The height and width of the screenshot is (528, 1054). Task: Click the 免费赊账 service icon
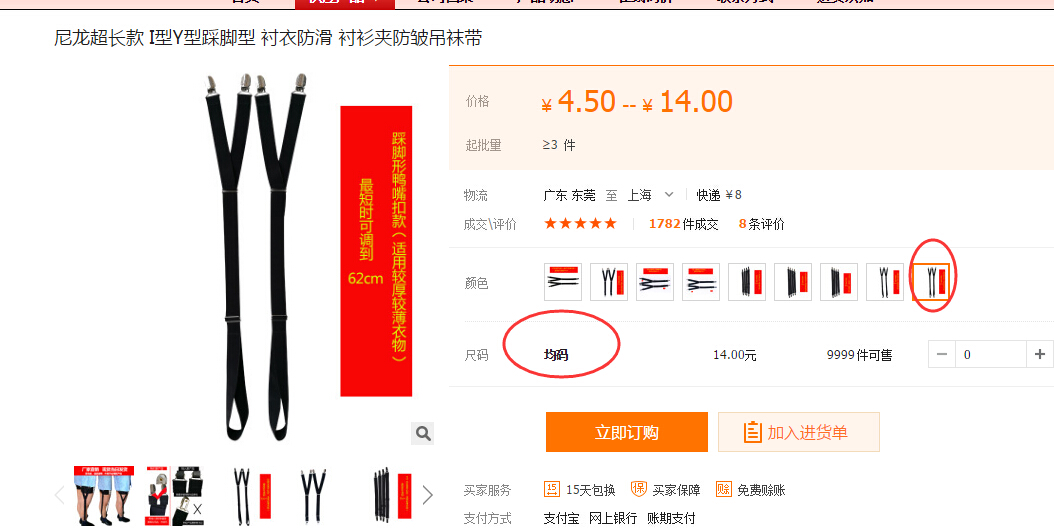tap(723, 489)
